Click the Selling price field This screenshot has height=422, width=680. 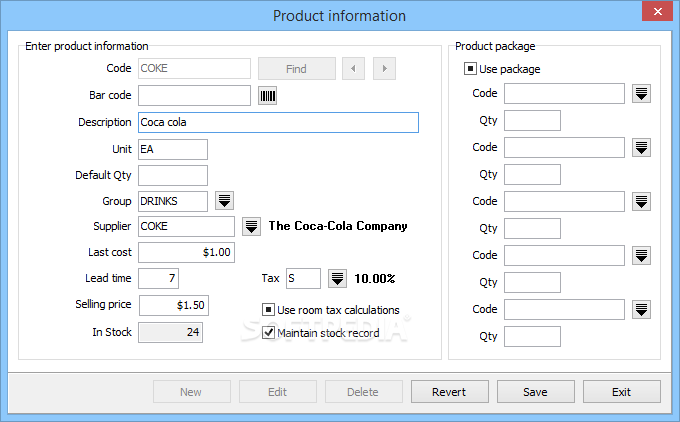coord(174,305)
